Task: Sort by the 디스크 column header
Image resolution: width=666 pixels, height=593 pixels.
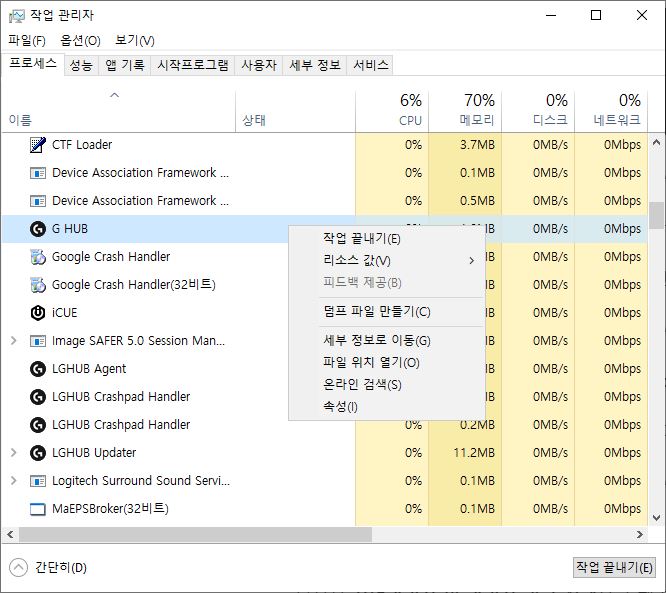Action: [x=538, y=111]
